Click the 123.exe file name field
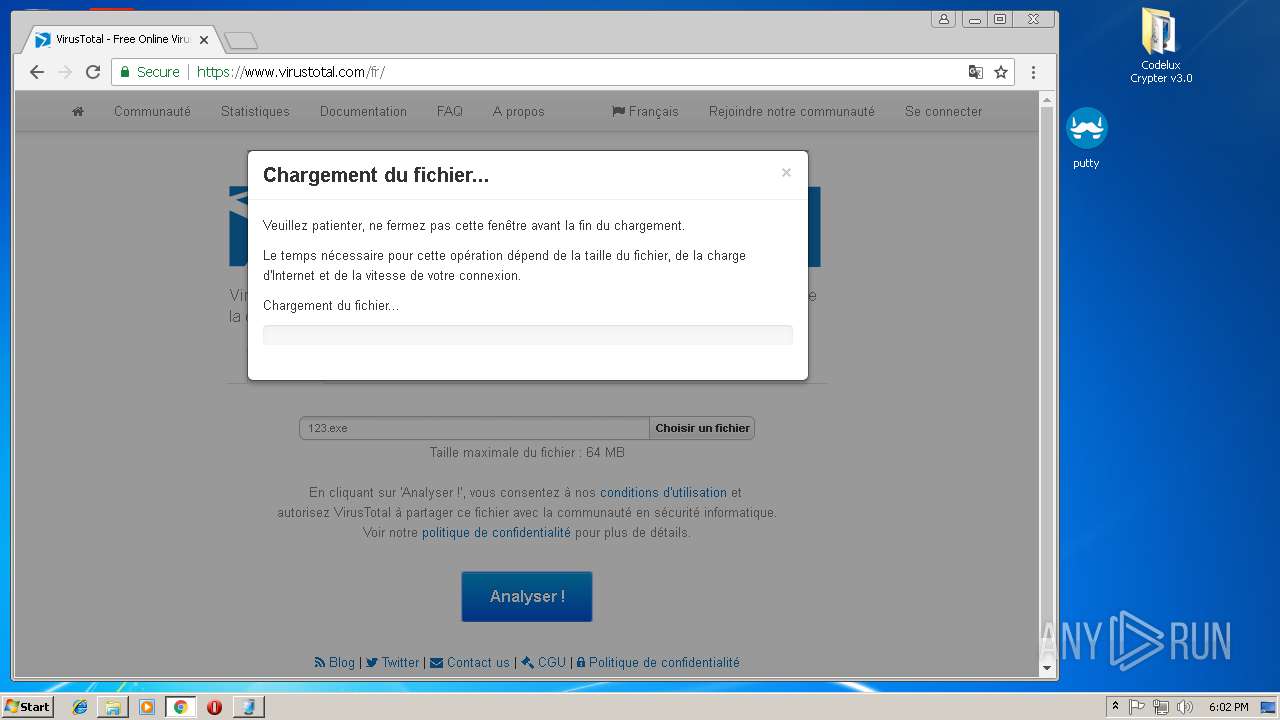Viewport: 1280px width, 720px height. point(474,428)
